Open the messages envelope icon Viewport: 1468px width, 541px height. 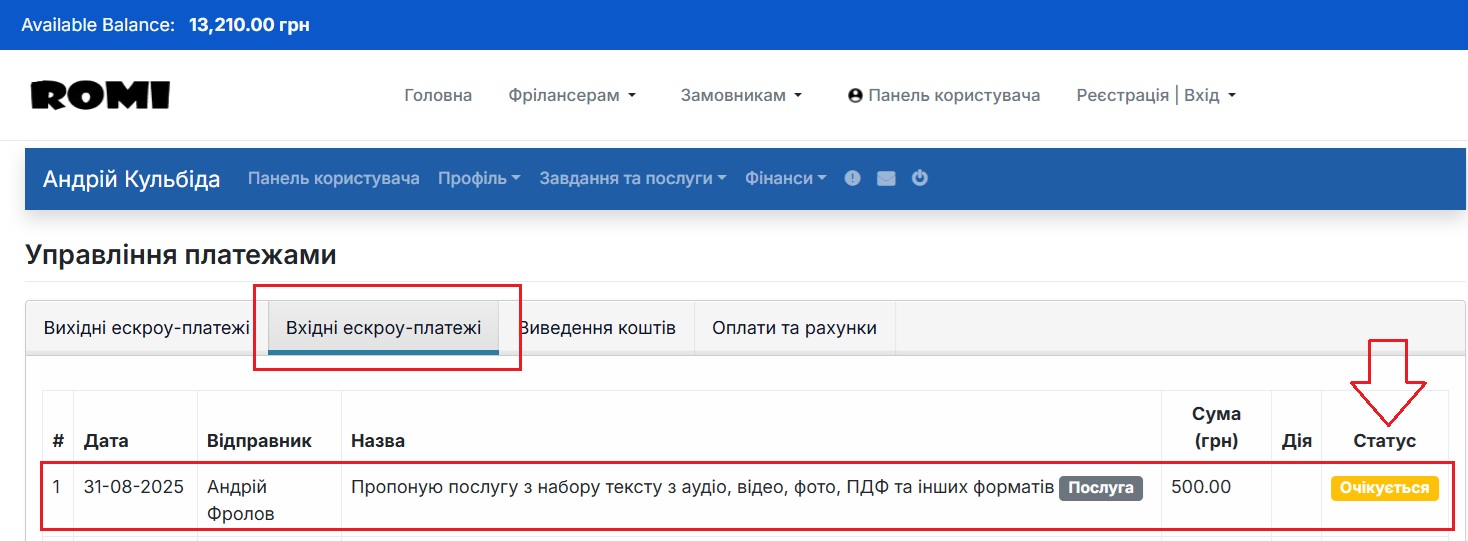point(886,178)
